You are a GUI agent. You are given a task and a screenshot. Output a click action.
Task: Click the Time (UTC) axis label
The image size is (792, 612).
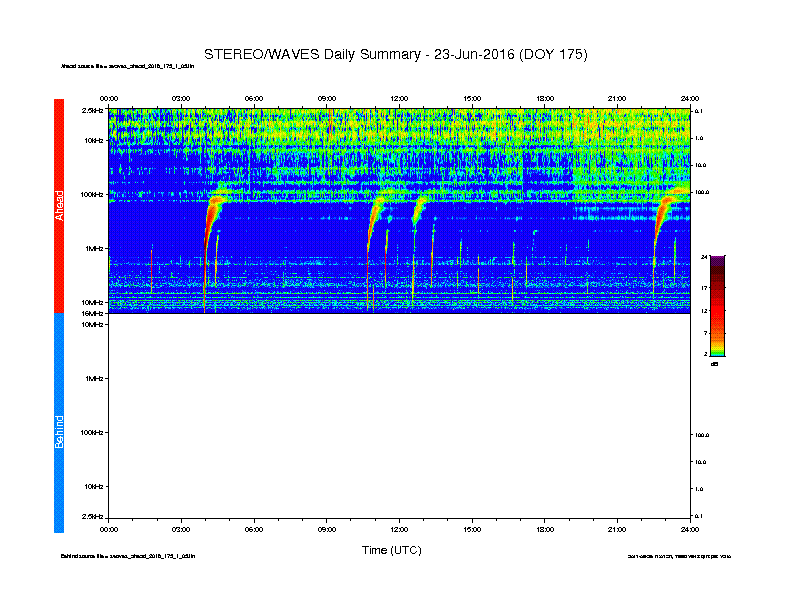pyautogui.click(x=391, y=550)
